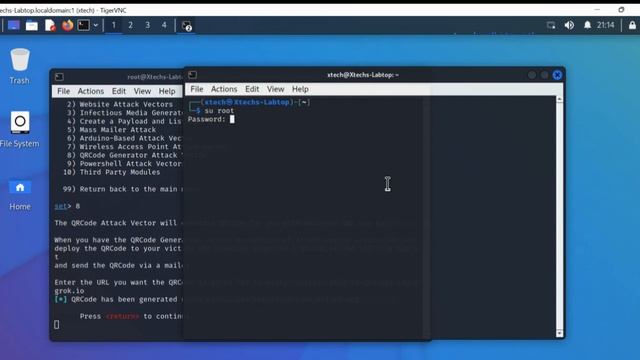Minimize the xtech terminal window
Image resolution: width=640 pixels, height=360 pixels.
[532, 75]
